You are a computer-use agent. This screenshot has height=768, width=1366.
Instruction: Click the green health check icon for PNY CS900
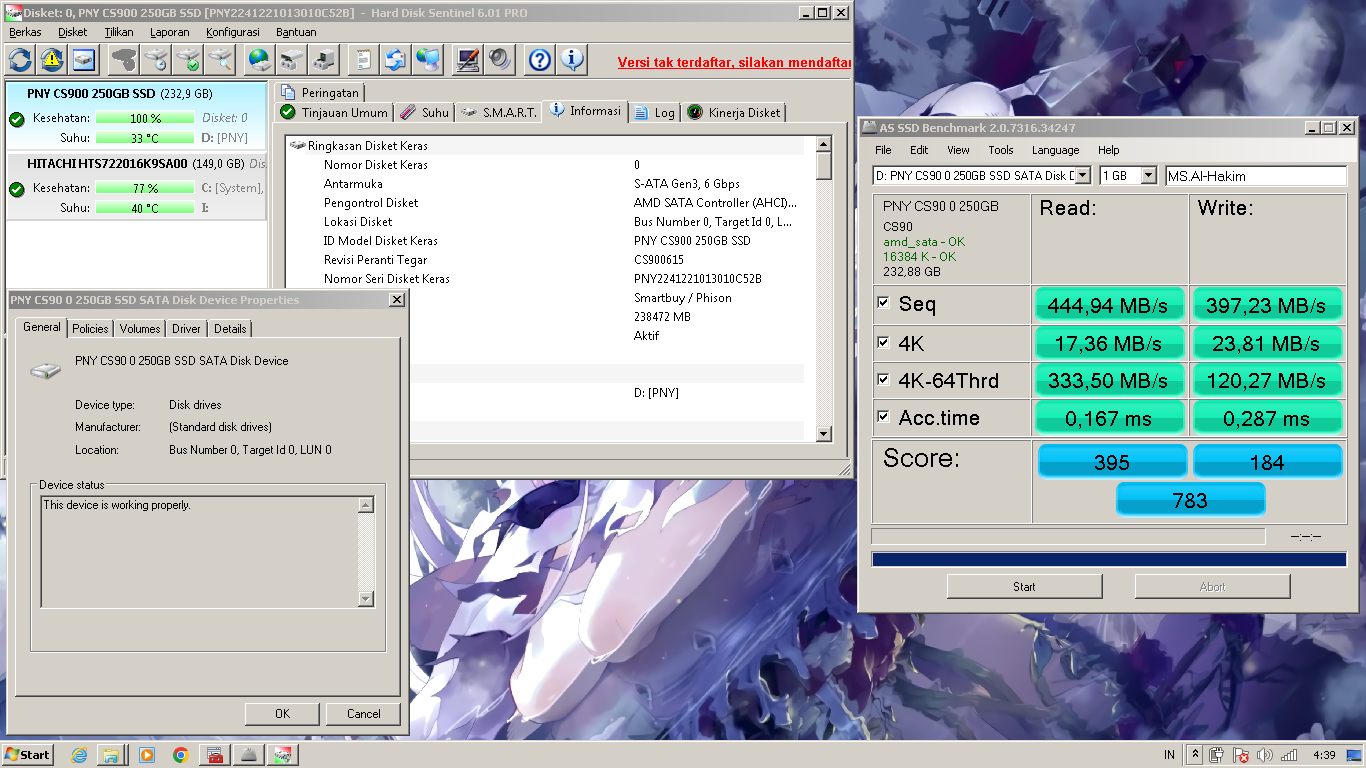[16, 119]
